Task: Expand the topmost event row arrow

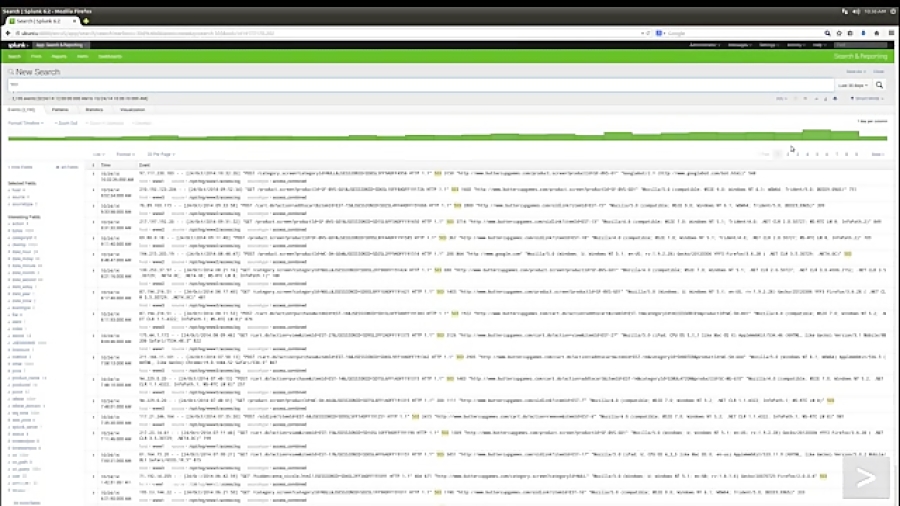Action: click(x=94, y=173)
